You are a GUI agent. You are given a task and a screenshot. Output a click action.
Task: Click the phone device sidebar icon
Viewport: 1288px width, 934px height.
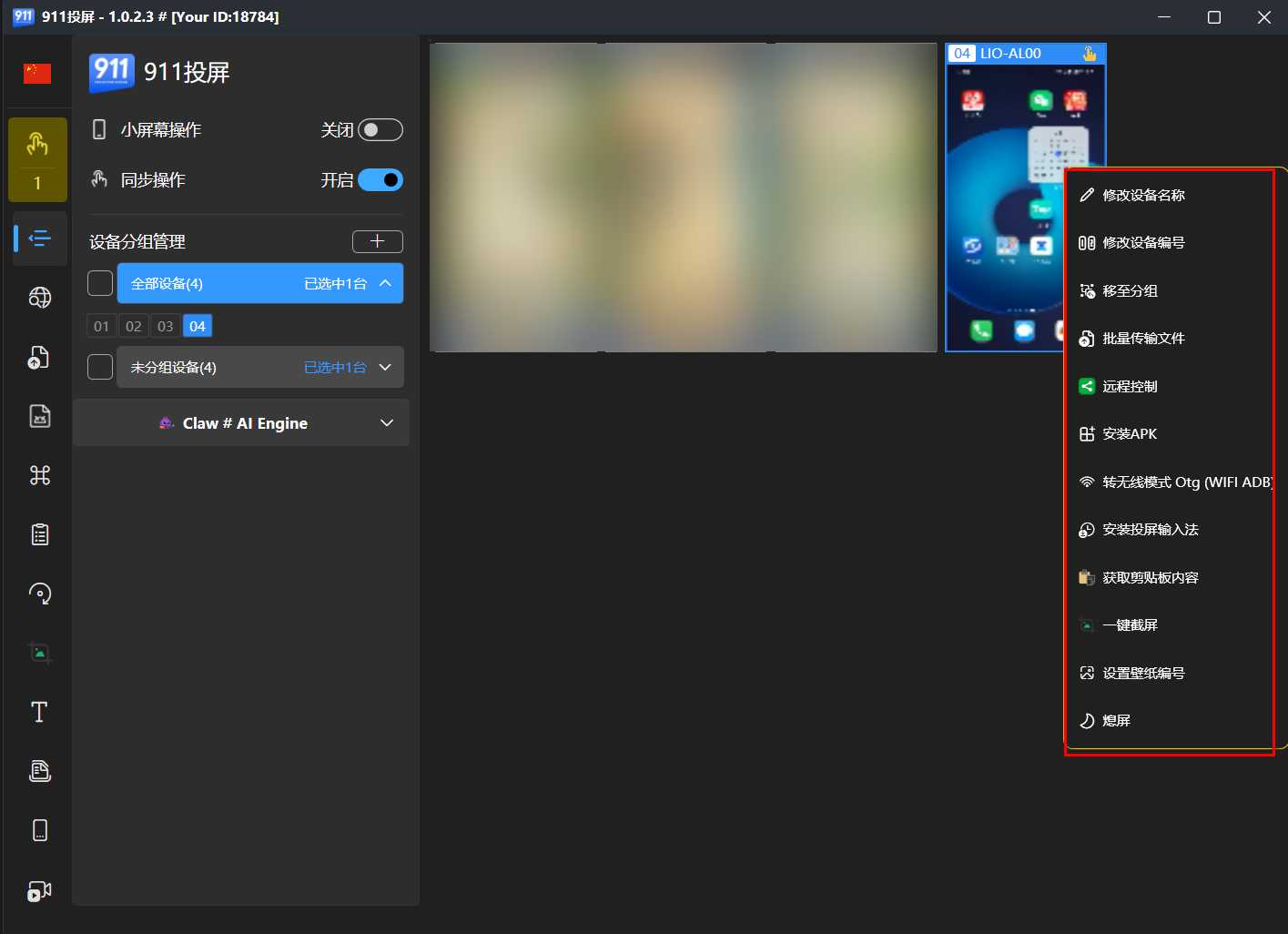click(39, 830)
